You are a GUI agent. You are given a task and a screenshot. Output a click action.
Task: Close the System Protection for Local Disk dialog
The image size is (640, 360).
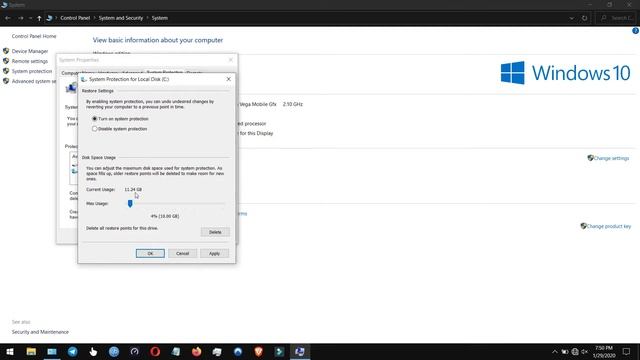[229, 79]
